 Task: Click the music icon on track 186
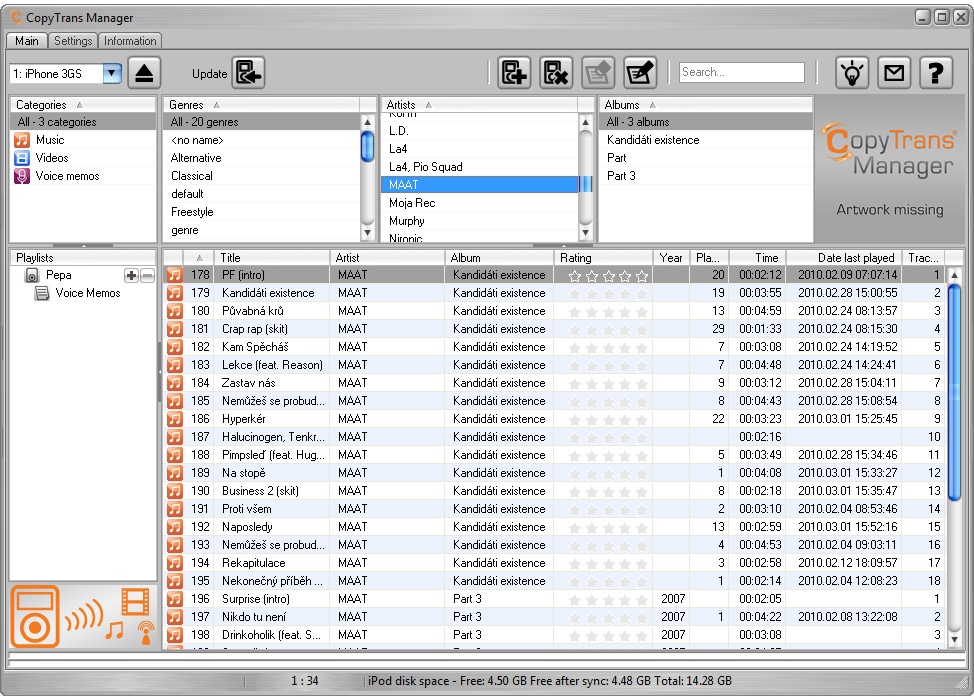[175, 419]
